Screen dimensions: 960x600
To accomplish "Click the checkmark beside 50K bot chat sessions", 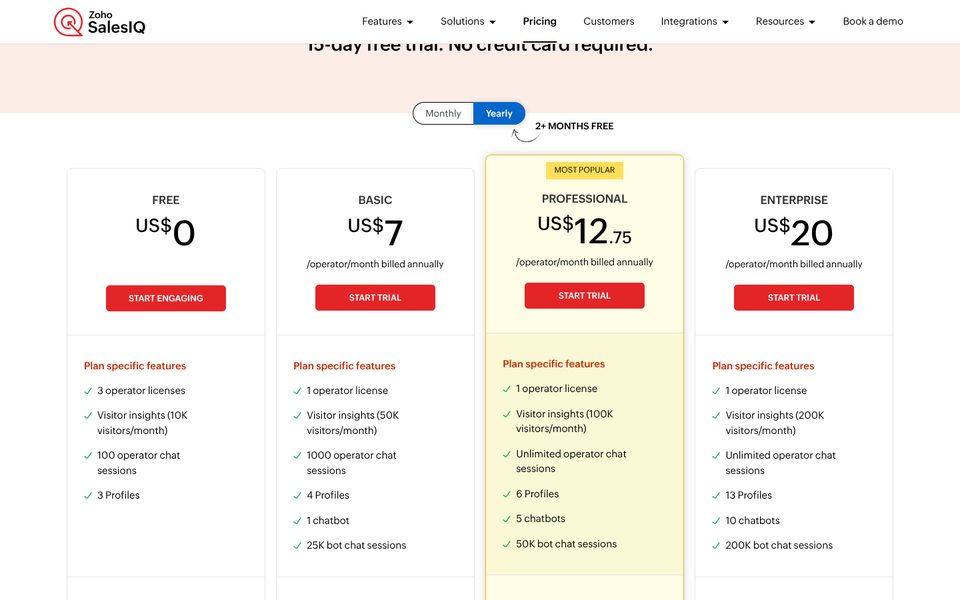I will (x=507, y=544).
